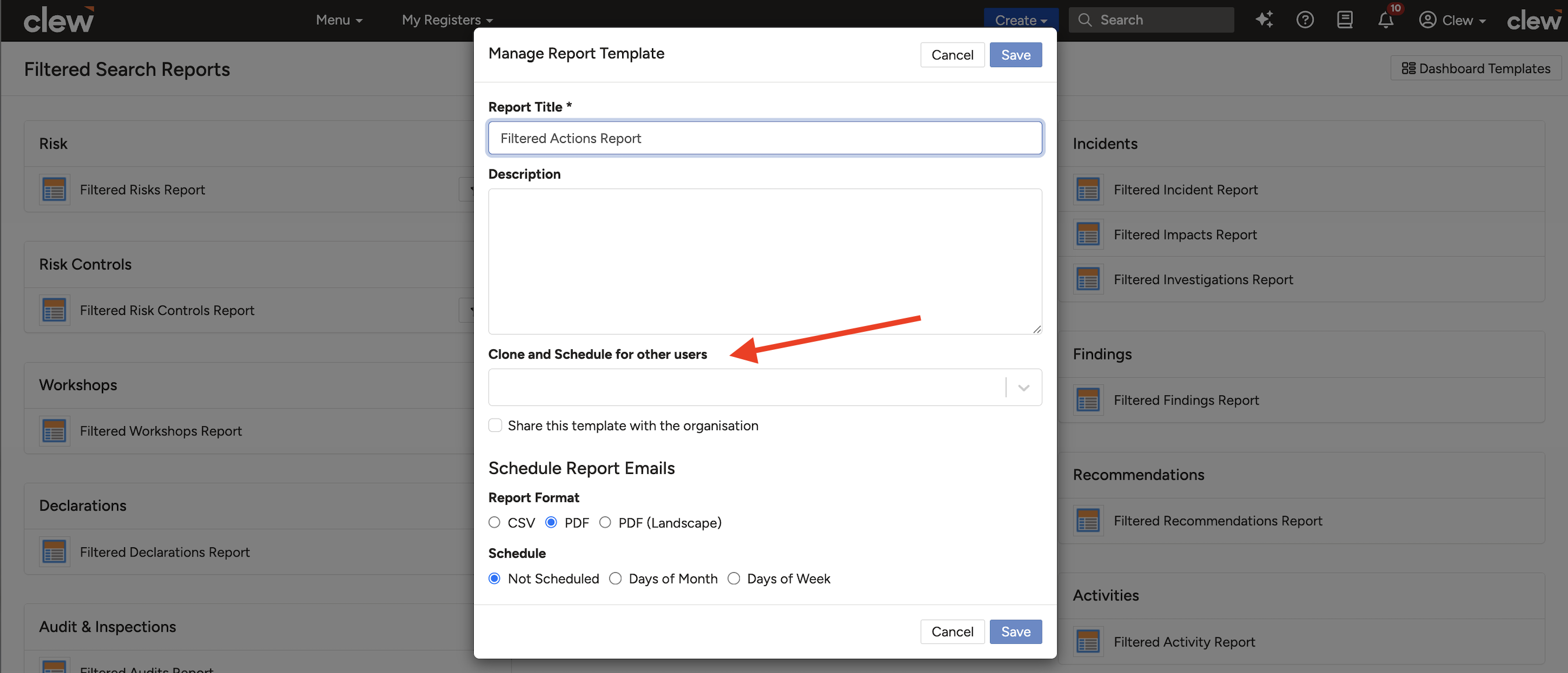Screen dimensions: 1568x673
Task: Click Cancel button at top of dialog
Action: pyautogui.click(x=952, y=55)
